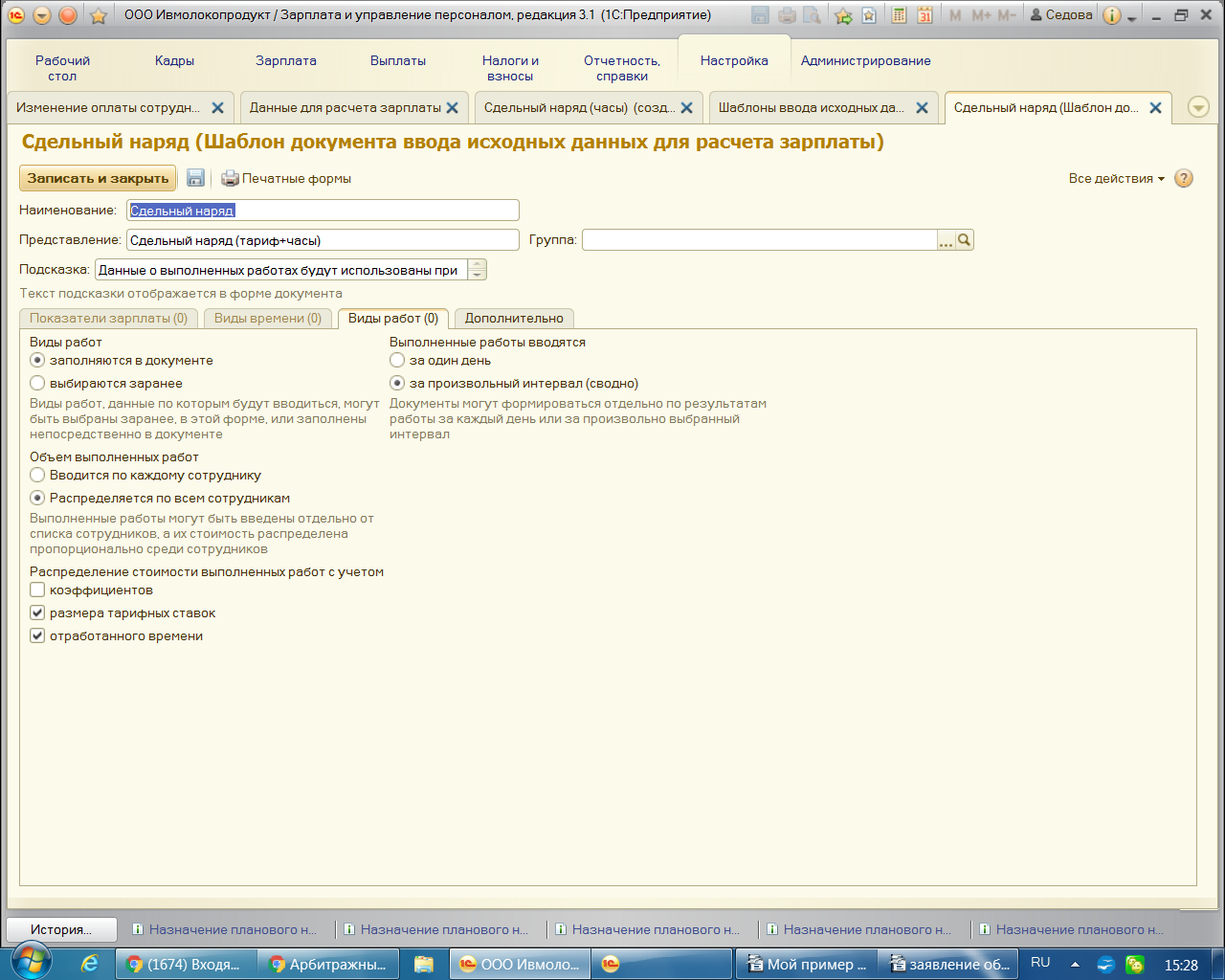Click the magnifier open icon in Группа field
Viewport: 1225px width, 980px height.
click(965, 240)
